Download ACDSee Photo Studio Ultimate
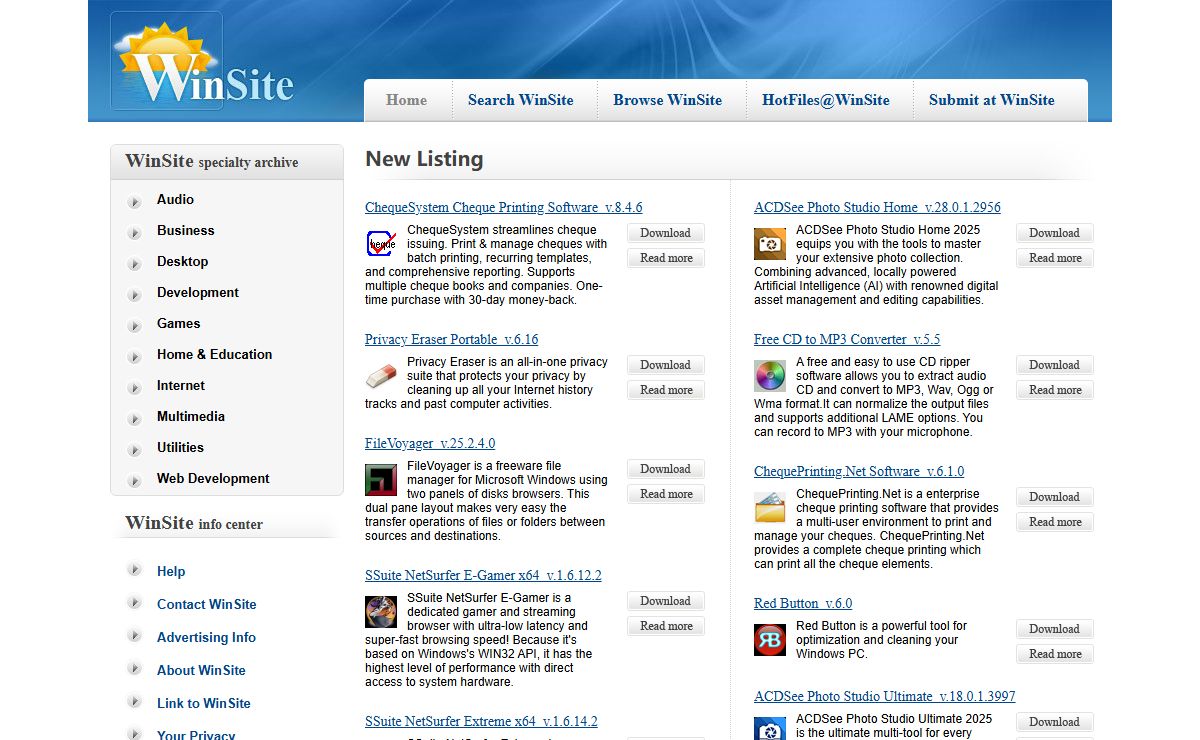The image size is (1200, 740). tap(1055, 722)
